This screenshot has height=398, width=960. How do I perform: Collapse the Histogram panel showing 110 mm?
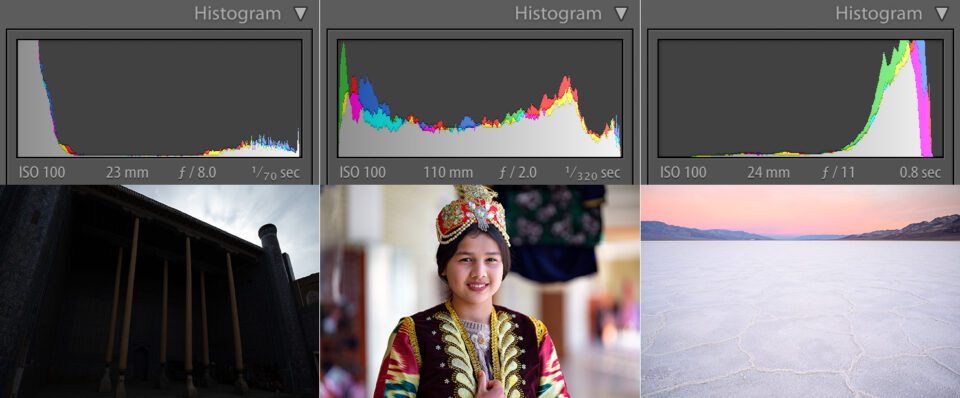(x=621, y=13)
